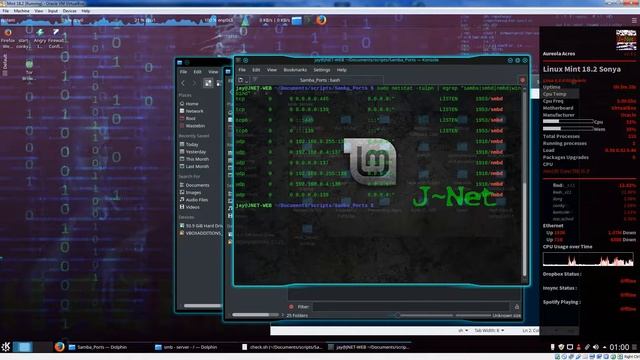Switch desktops using taskbar pager

(33, 347)
